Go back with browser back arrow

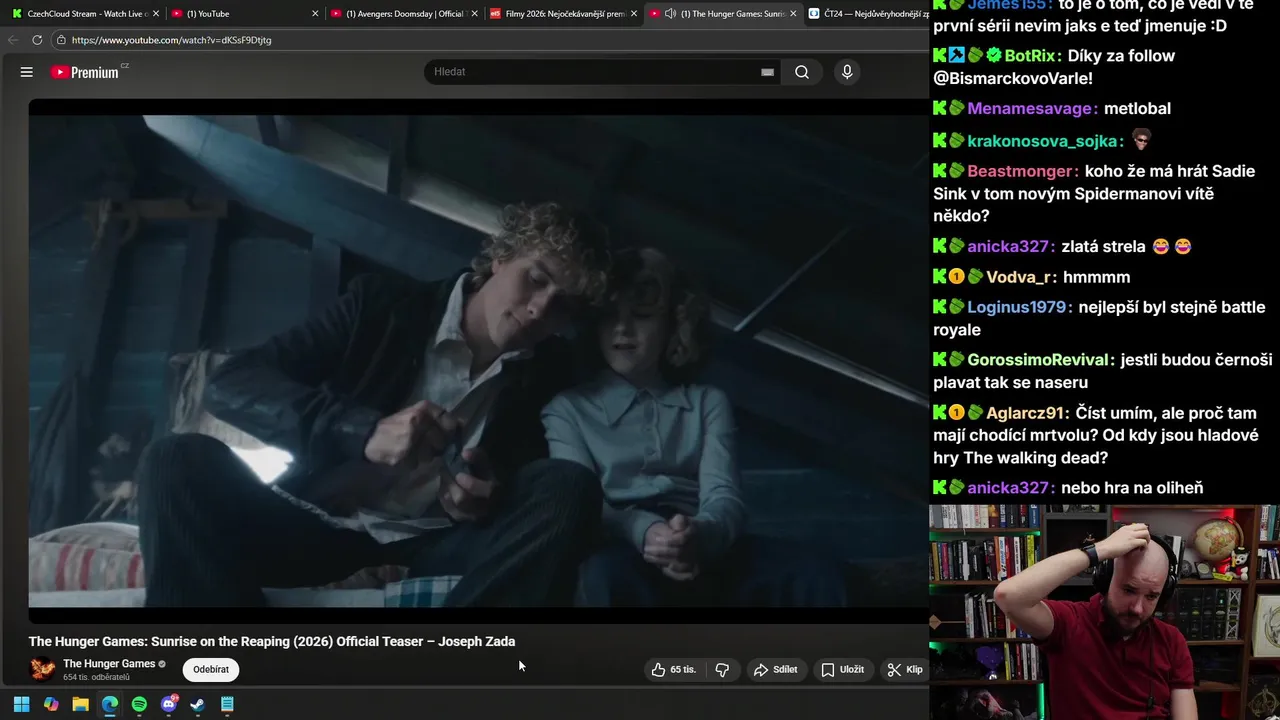click(12, 40)
